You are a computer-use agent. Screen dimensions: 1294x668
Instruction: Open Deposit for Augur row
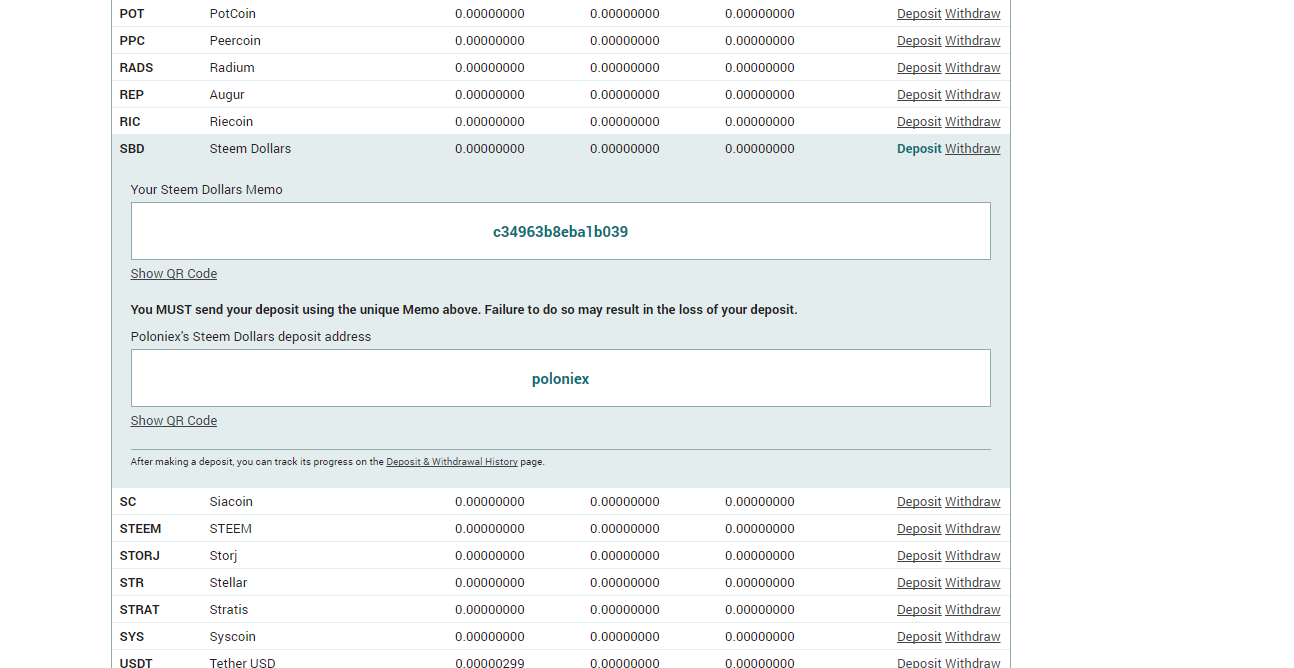pyautogui.click(x=919, y=95)
